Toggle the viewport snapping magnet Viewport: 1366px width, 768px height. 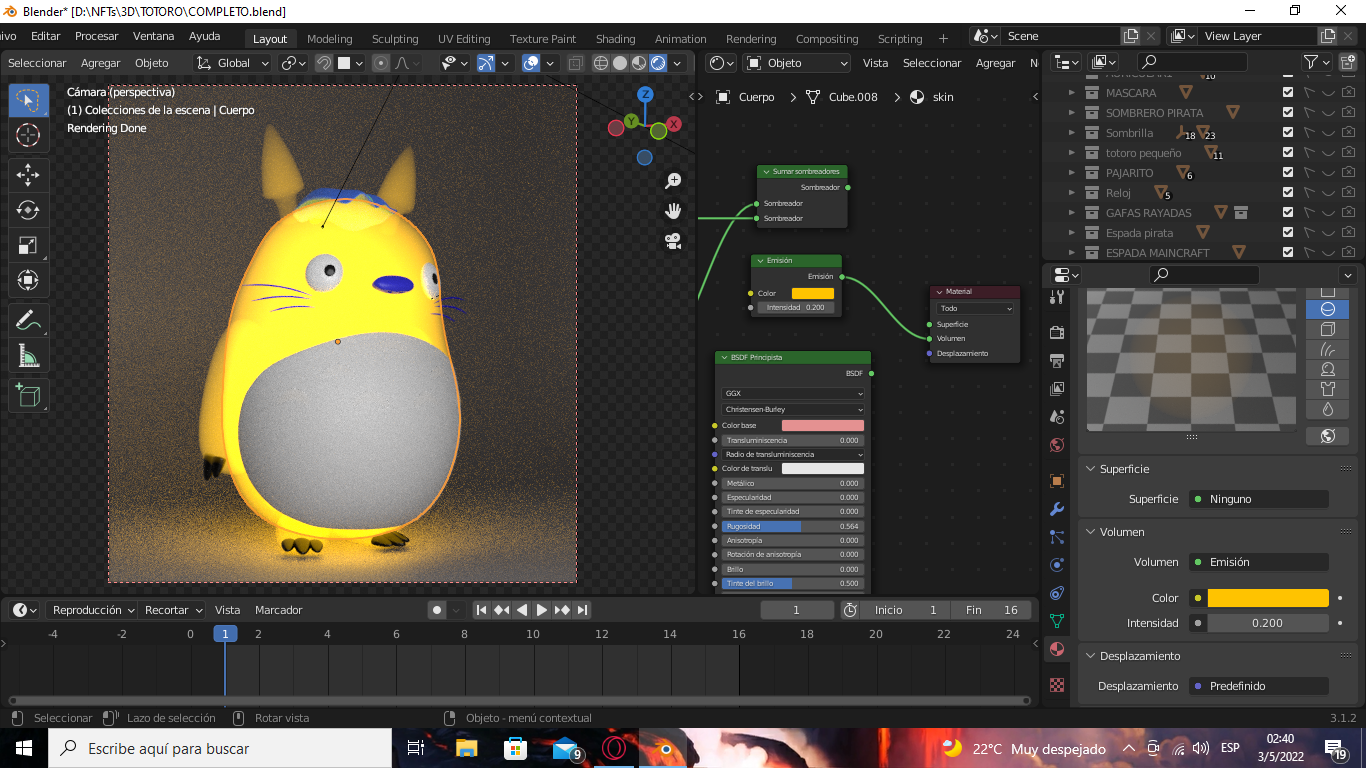pyautogui.click(x=324, y=63)
